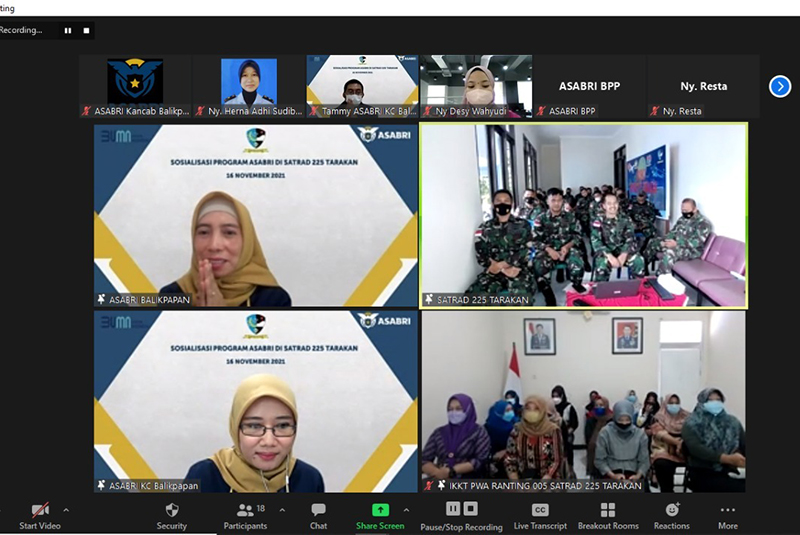This screenshot has height=535, width=800.
Task: Go to next page of participant thumbnails
Action: [x=780, y=86]
